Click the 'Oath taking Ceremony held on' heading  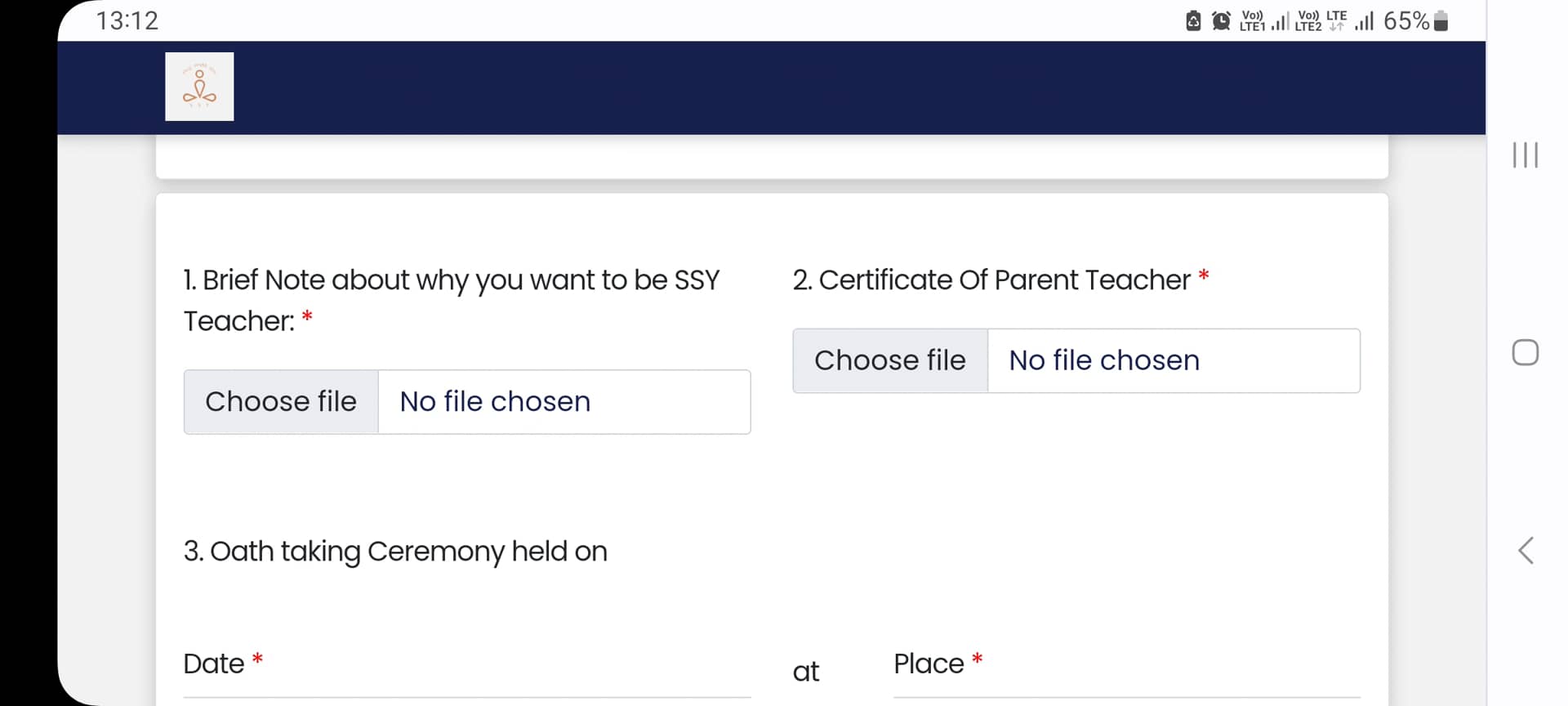click(395, 552)
